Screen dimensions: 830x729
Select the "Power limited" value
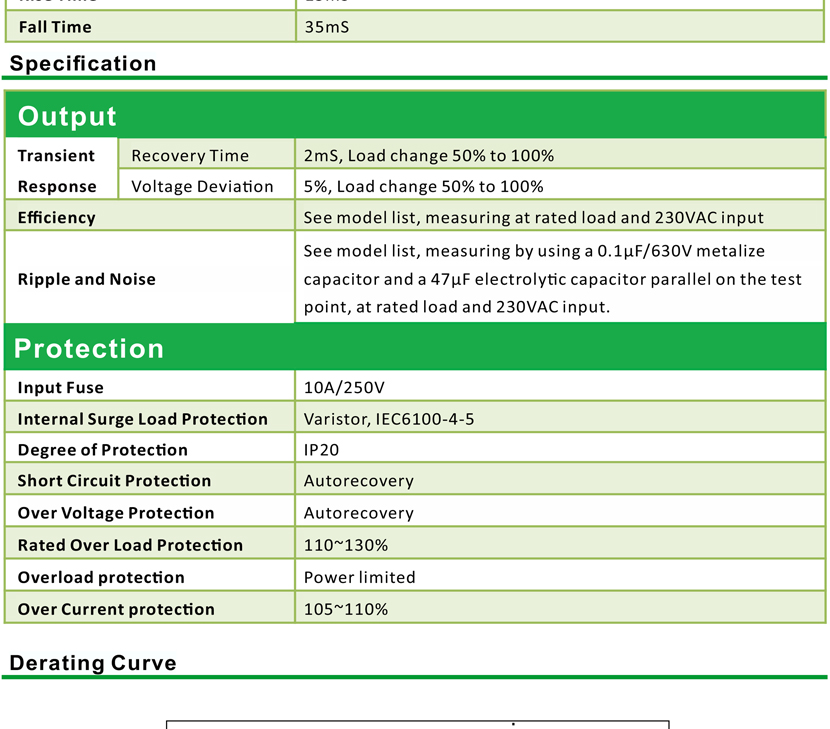click(x=359, y=577)
